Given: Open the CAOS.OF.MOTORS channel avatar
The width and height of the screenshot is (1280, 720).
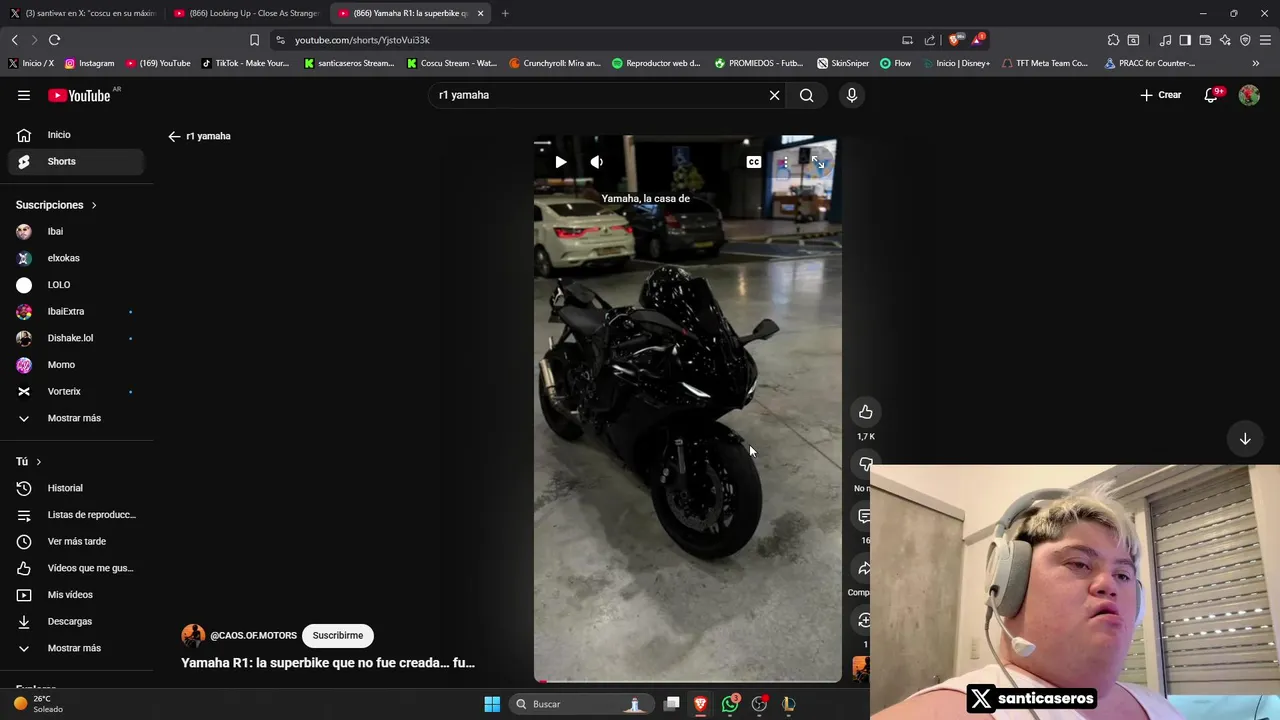Looking at the screenshot, I should 193,635.
